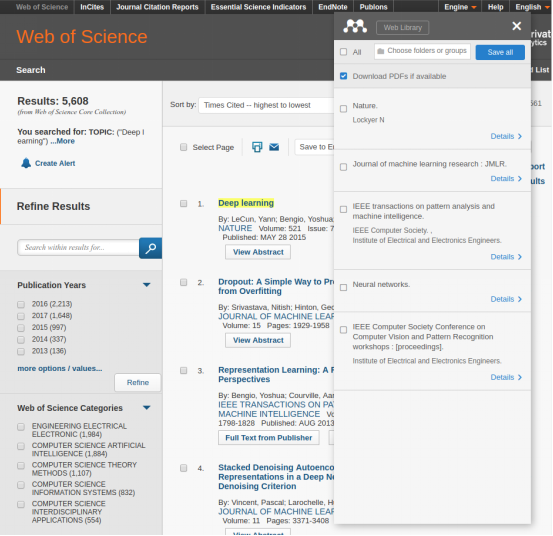This screenshot has width=553, height=536.
Task: Open the Sort by dropdown
Action: tap(266, 105)
